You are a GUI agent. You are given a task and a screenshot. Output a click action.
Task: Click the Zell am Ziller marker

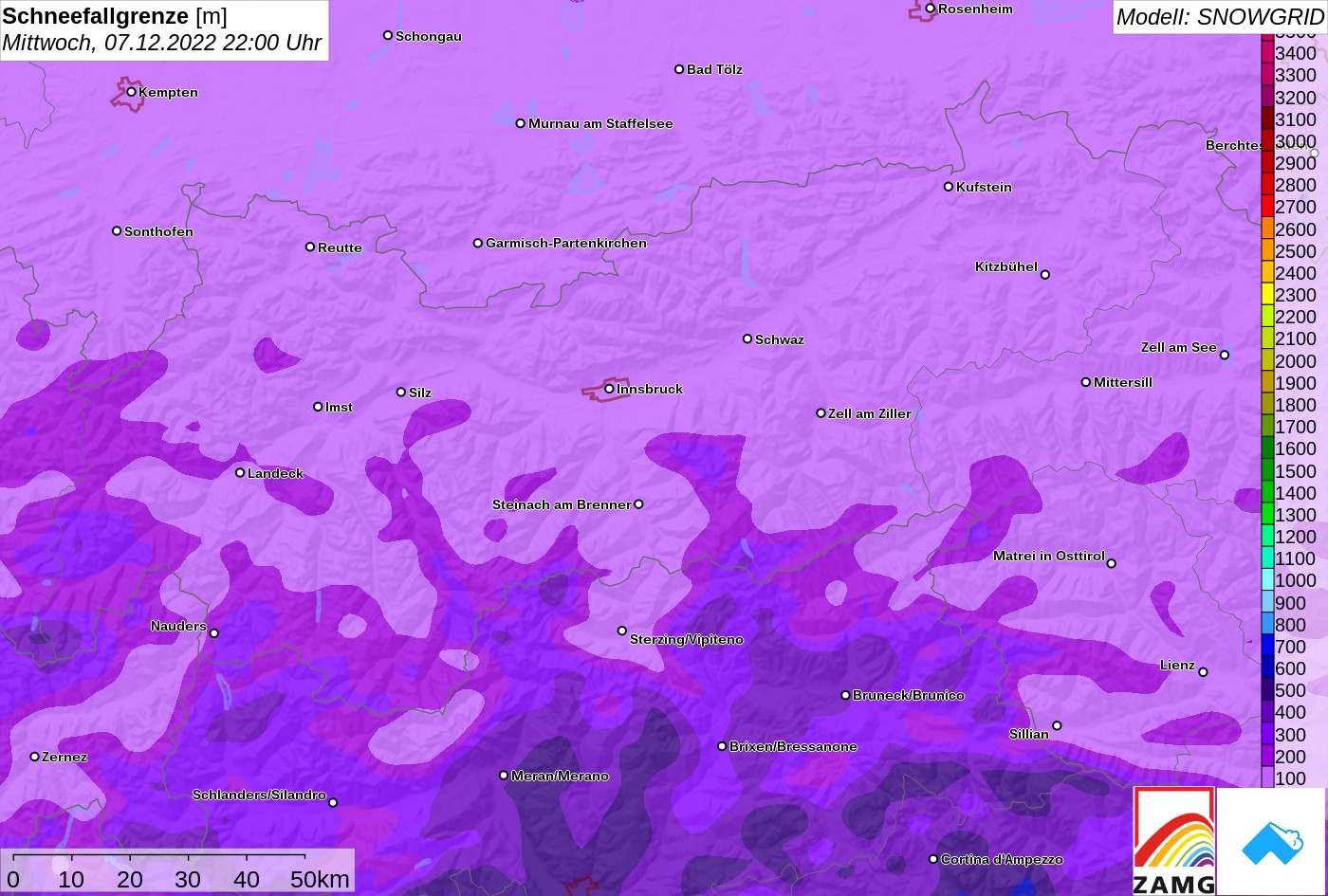click(821, 413)
